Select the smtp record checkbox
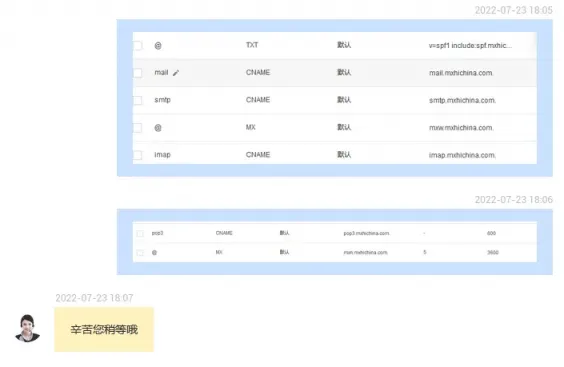Screen dimensions: 564x367 137,100
